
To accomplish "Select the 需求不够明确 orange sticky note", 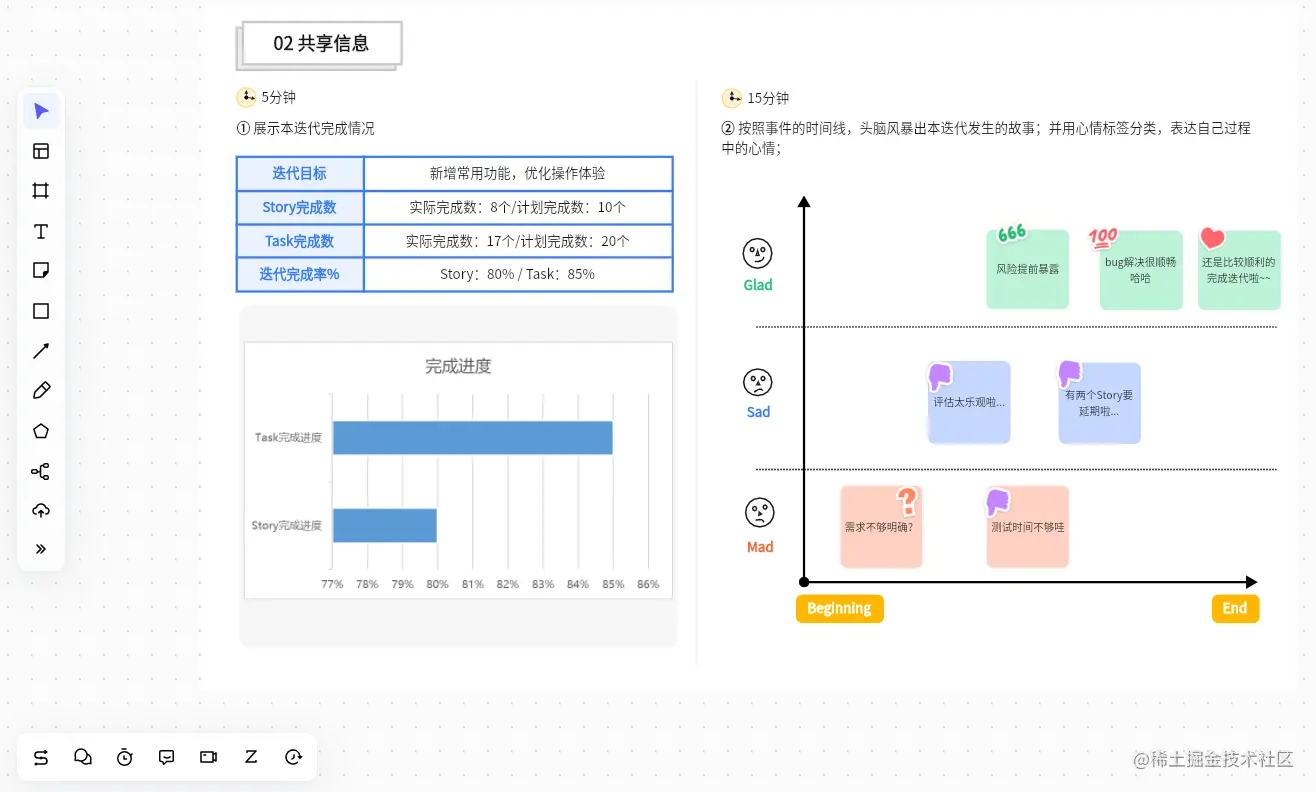I will pos(881,527).
